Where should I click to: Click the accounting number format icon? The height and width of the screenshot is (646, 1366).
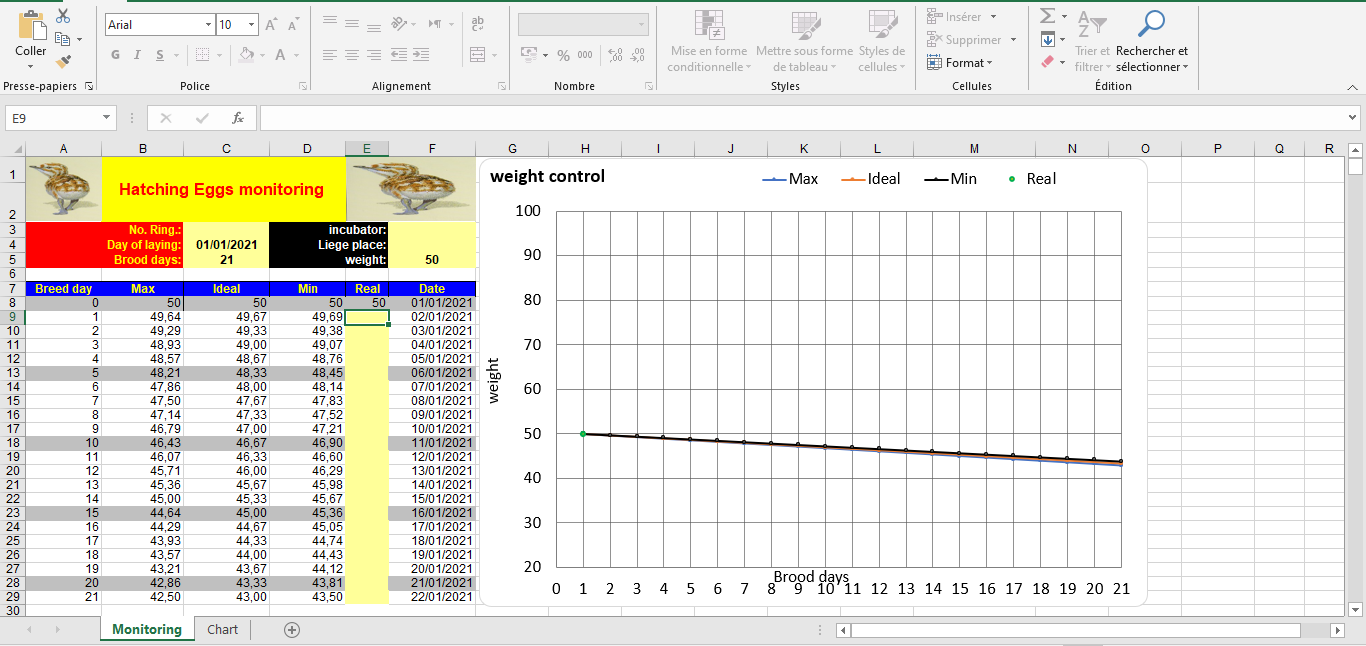(529, 55)
